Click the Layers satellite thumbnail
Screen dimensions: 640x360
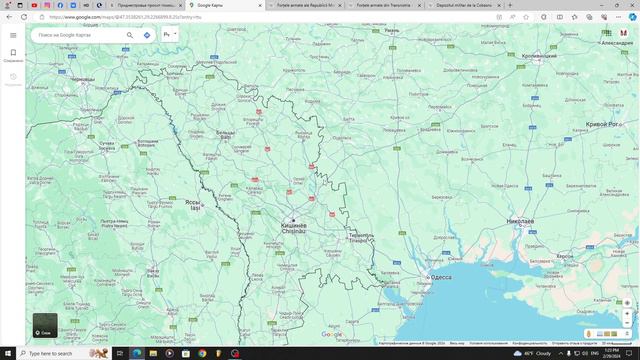click(45, 325)
